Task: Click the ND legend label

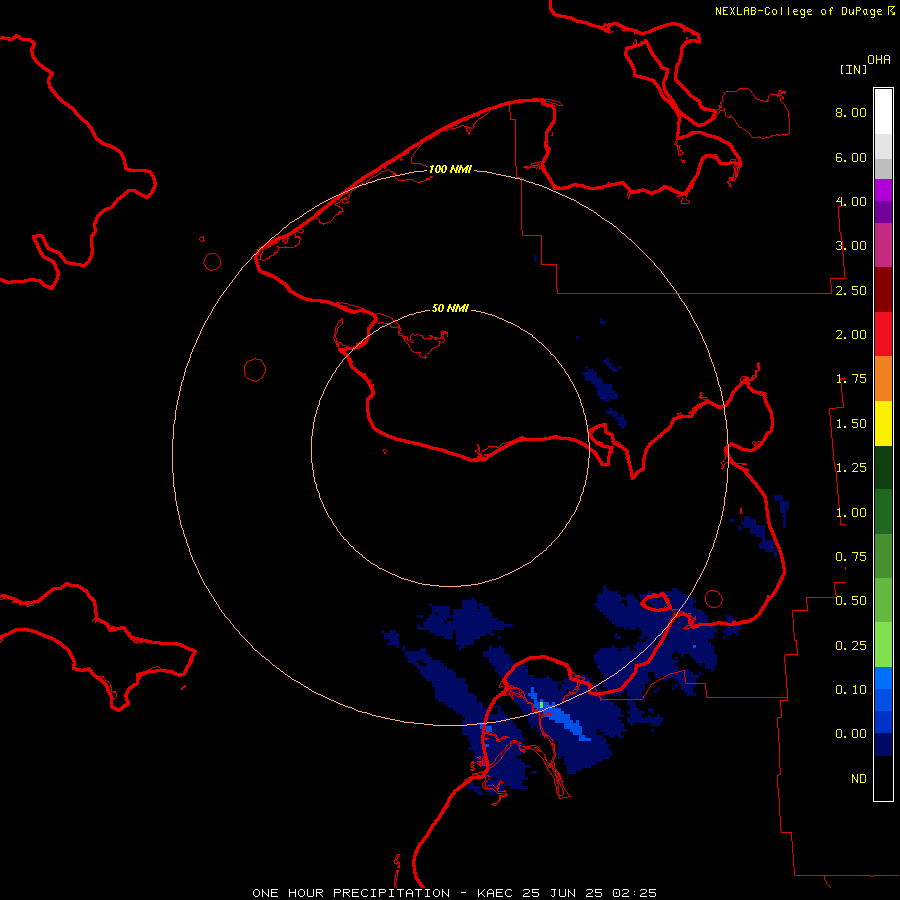Action: pos(859,779)
